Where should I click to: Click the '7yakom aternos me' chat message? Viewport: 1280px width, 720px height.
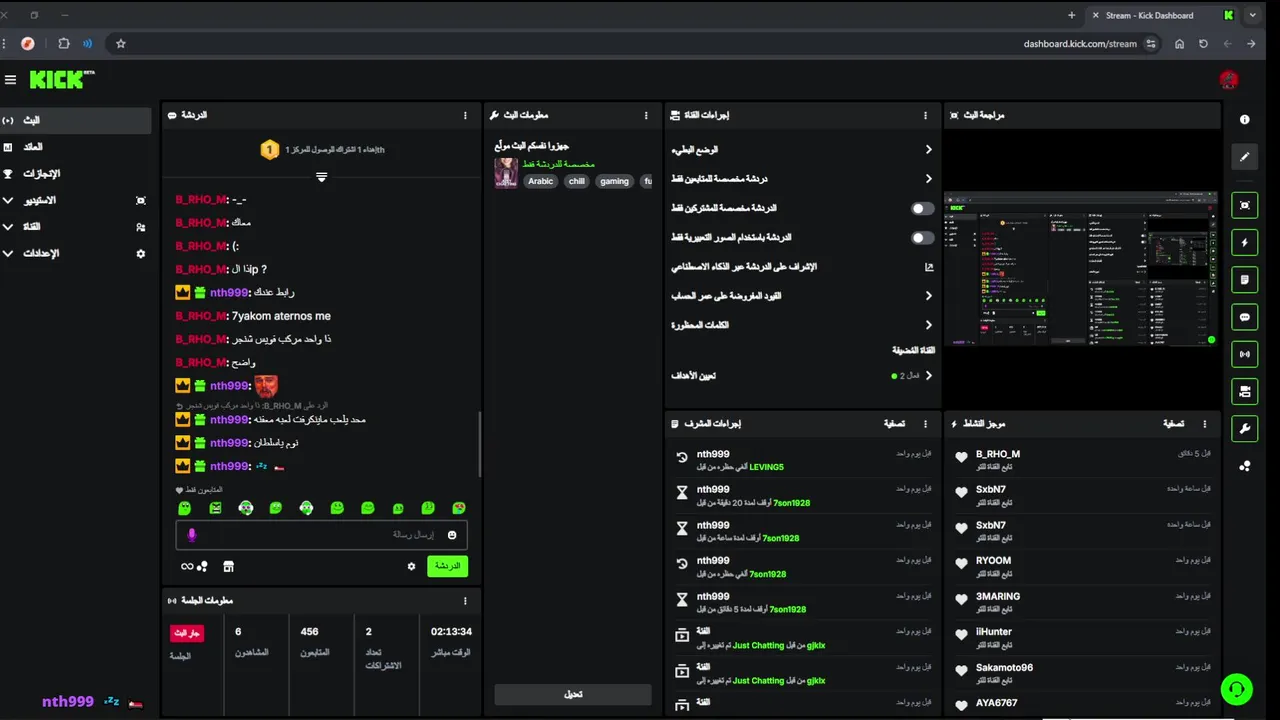coord(253,316)
